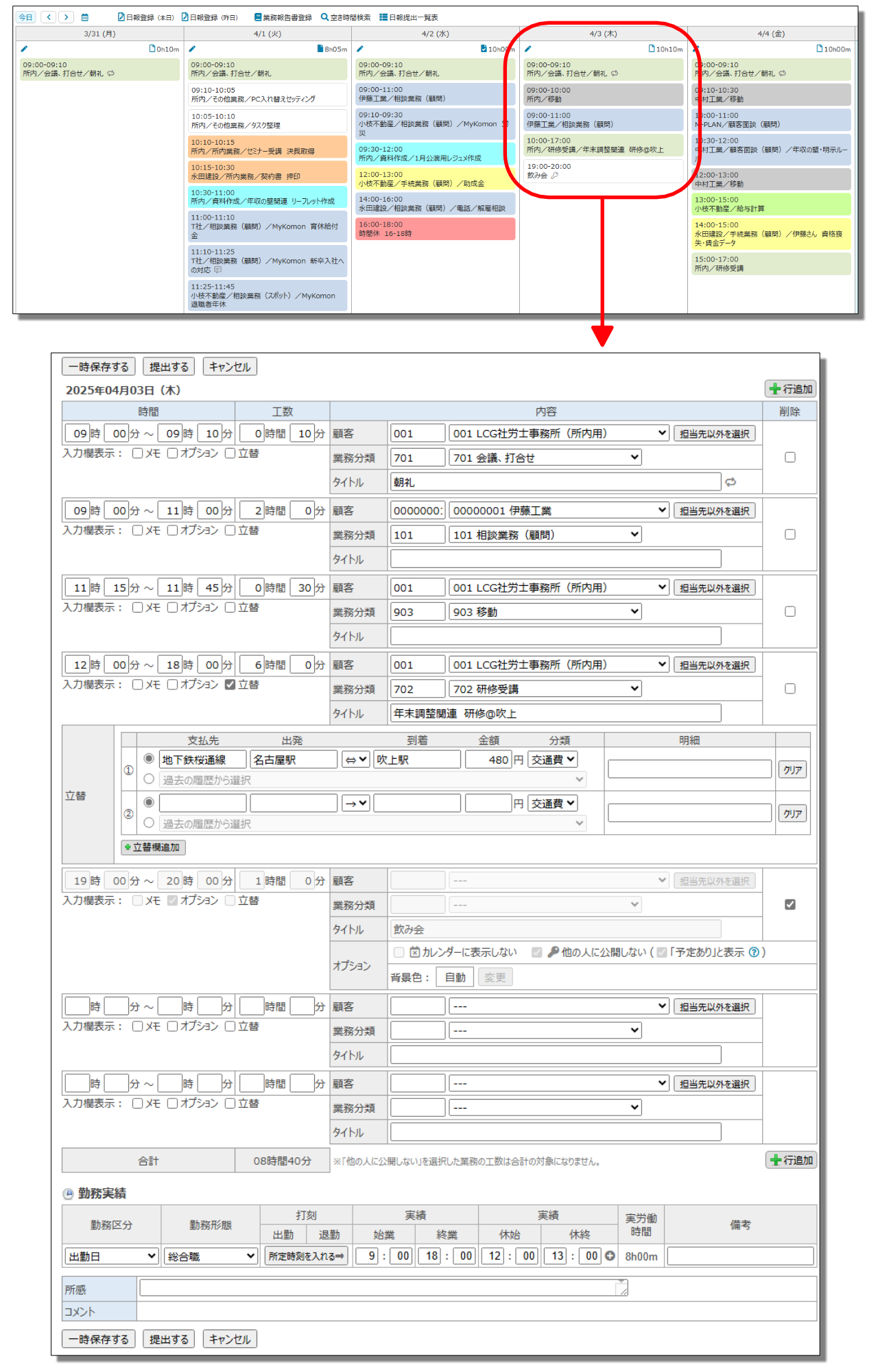Click the edit pencil for 4/2 (水)
878x1372 pixels.
pyautogui.click(x=360, y=49)
